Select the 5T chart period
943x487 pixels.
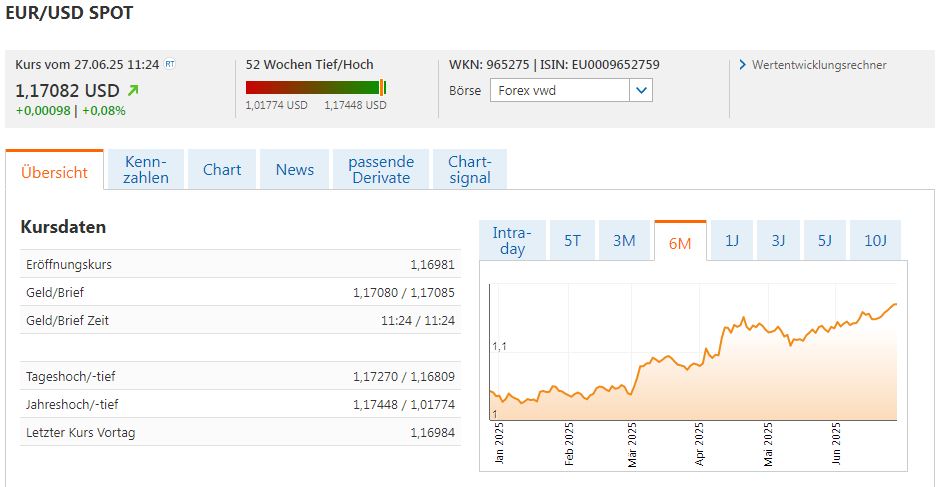tap(572, 241)
